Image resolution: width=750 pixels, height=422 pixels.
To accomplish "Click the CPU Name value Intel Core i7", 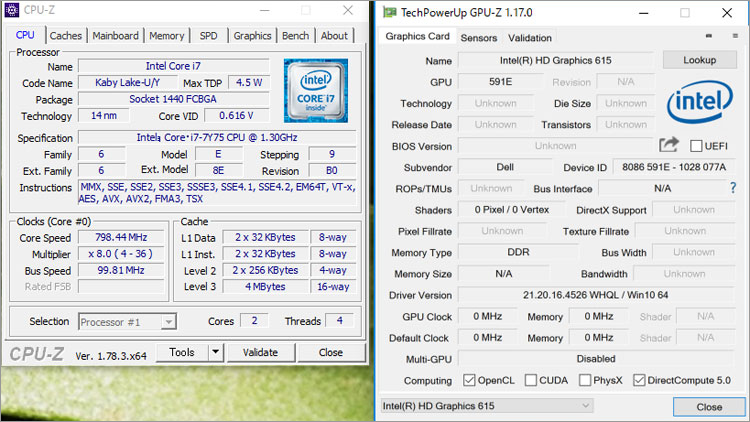I will (173, 66).
